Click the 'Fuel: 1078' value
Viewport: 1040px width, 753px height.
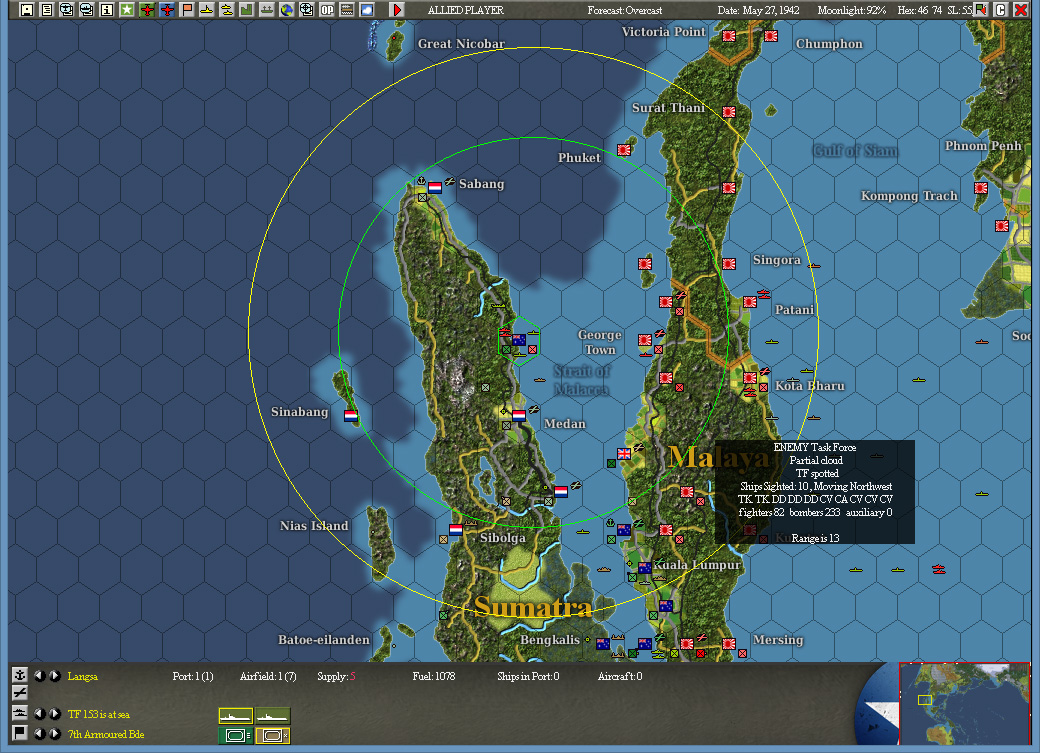click(434, 676)
